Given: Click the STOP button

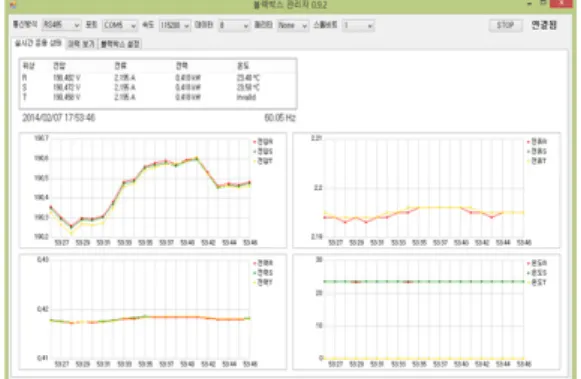Looking at the screenshot, I should (x=505, y=25).
